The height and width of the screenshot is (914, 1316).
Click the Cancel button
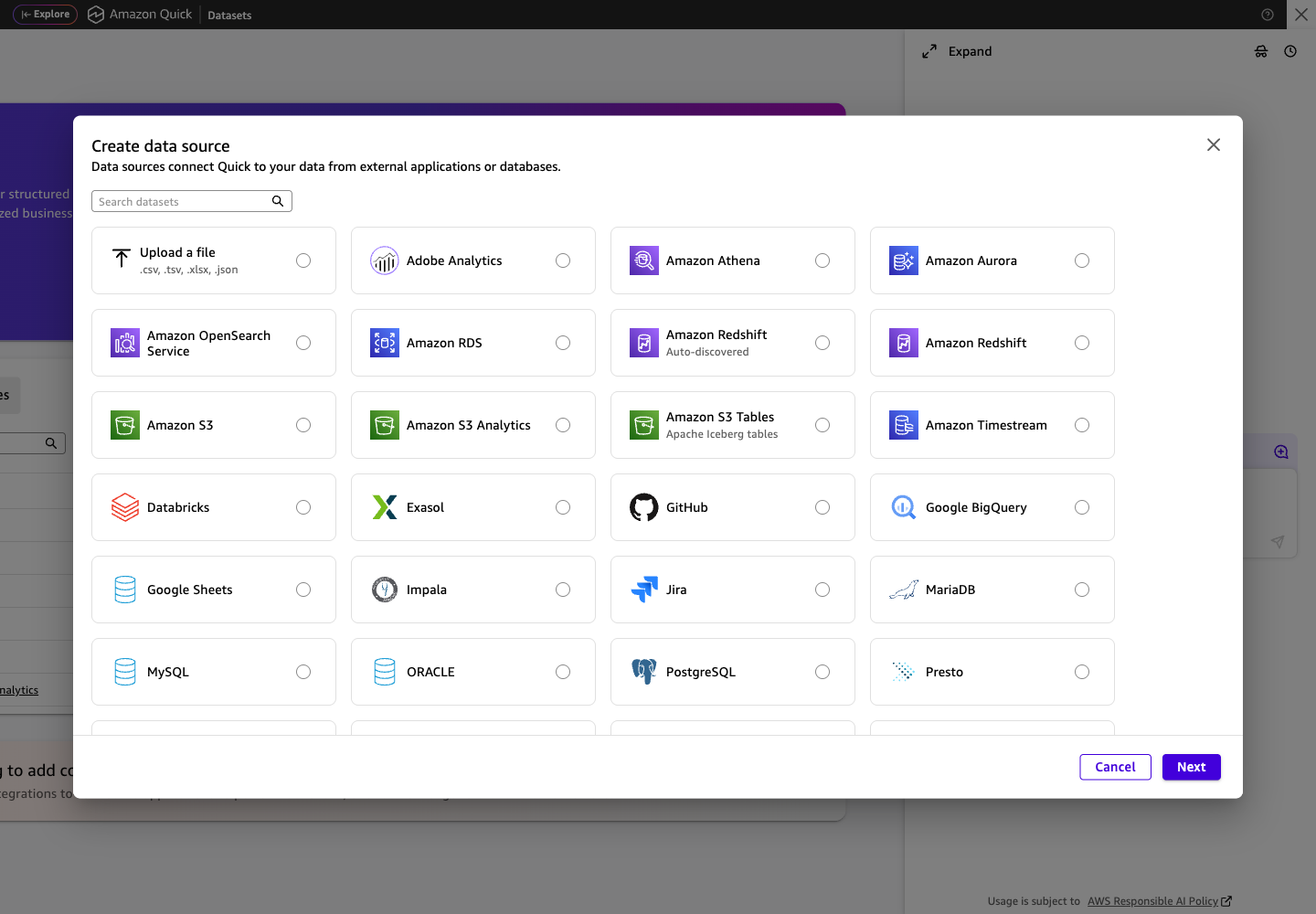1115,767
